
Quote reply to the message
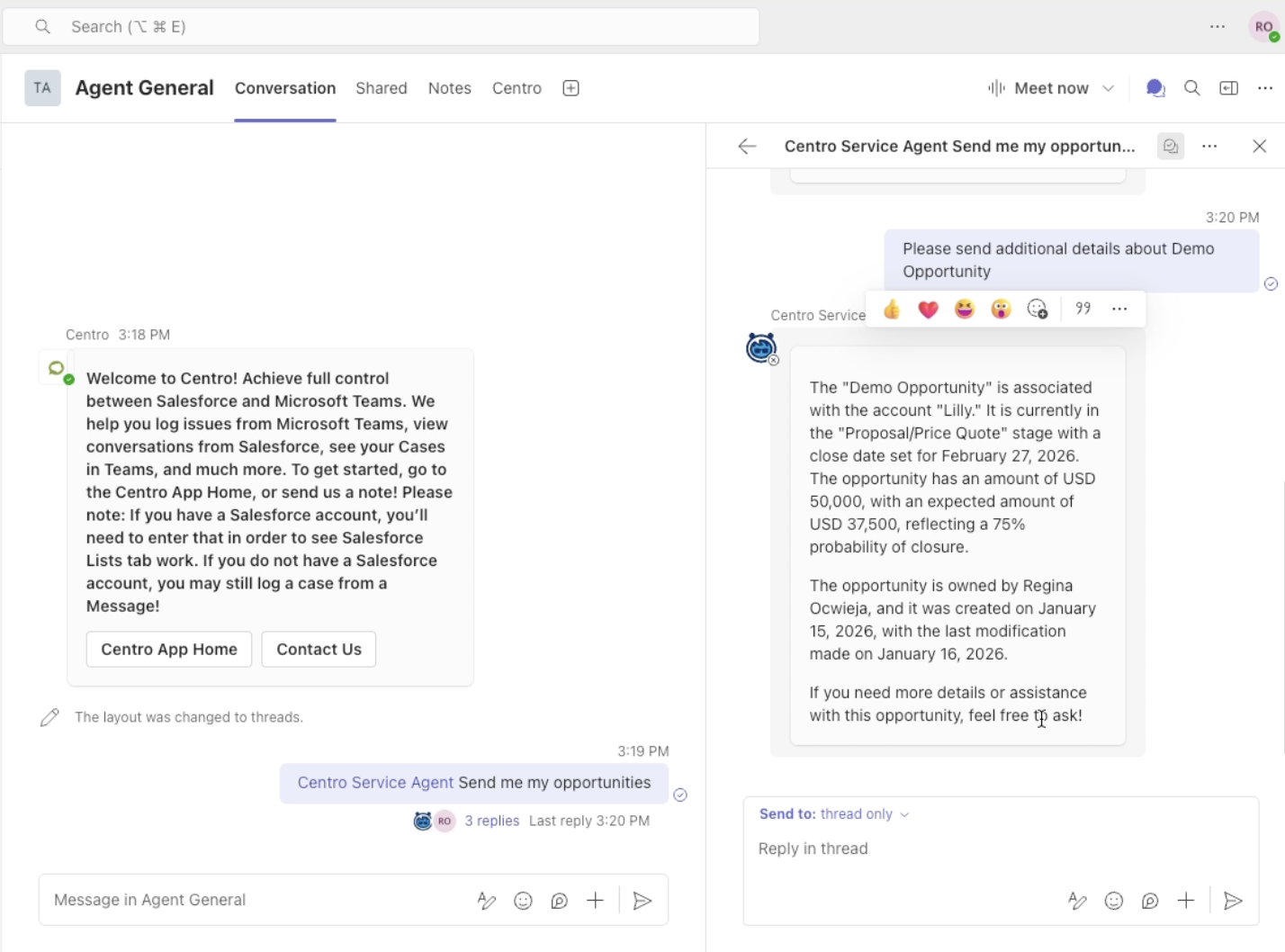(x=1083, y=309)
